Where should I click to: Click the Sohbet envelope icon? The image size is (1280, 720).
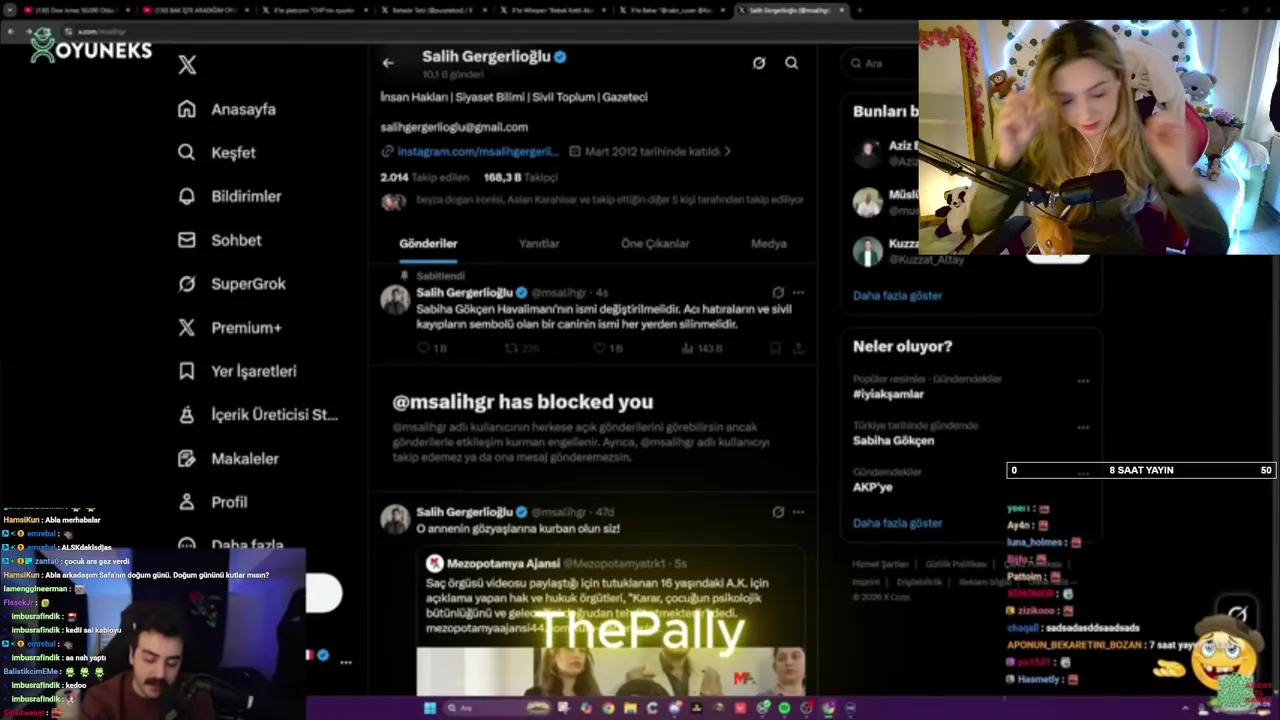tap(187, 240)
